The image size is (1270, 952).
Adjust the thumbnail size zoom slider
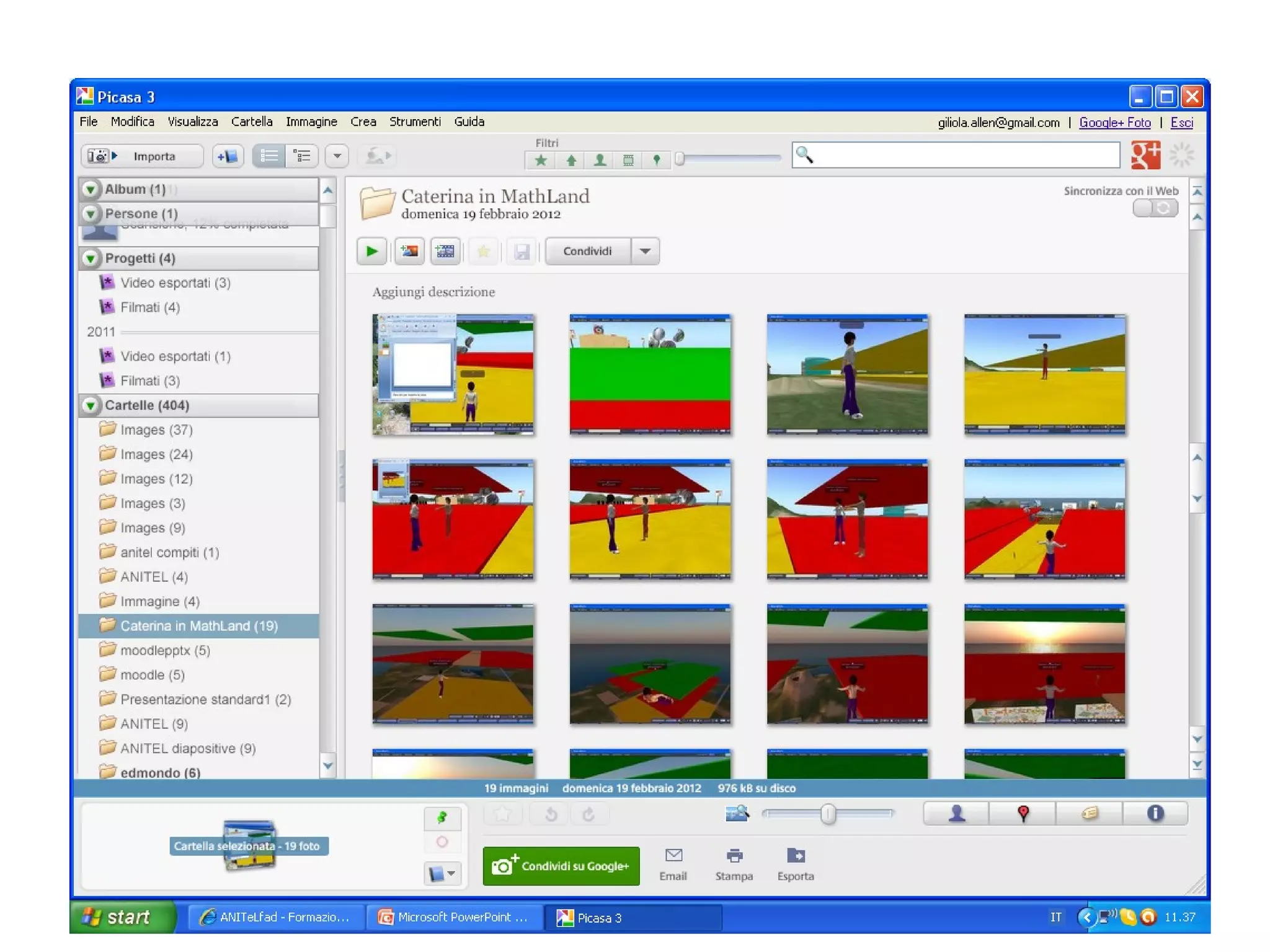828,814
